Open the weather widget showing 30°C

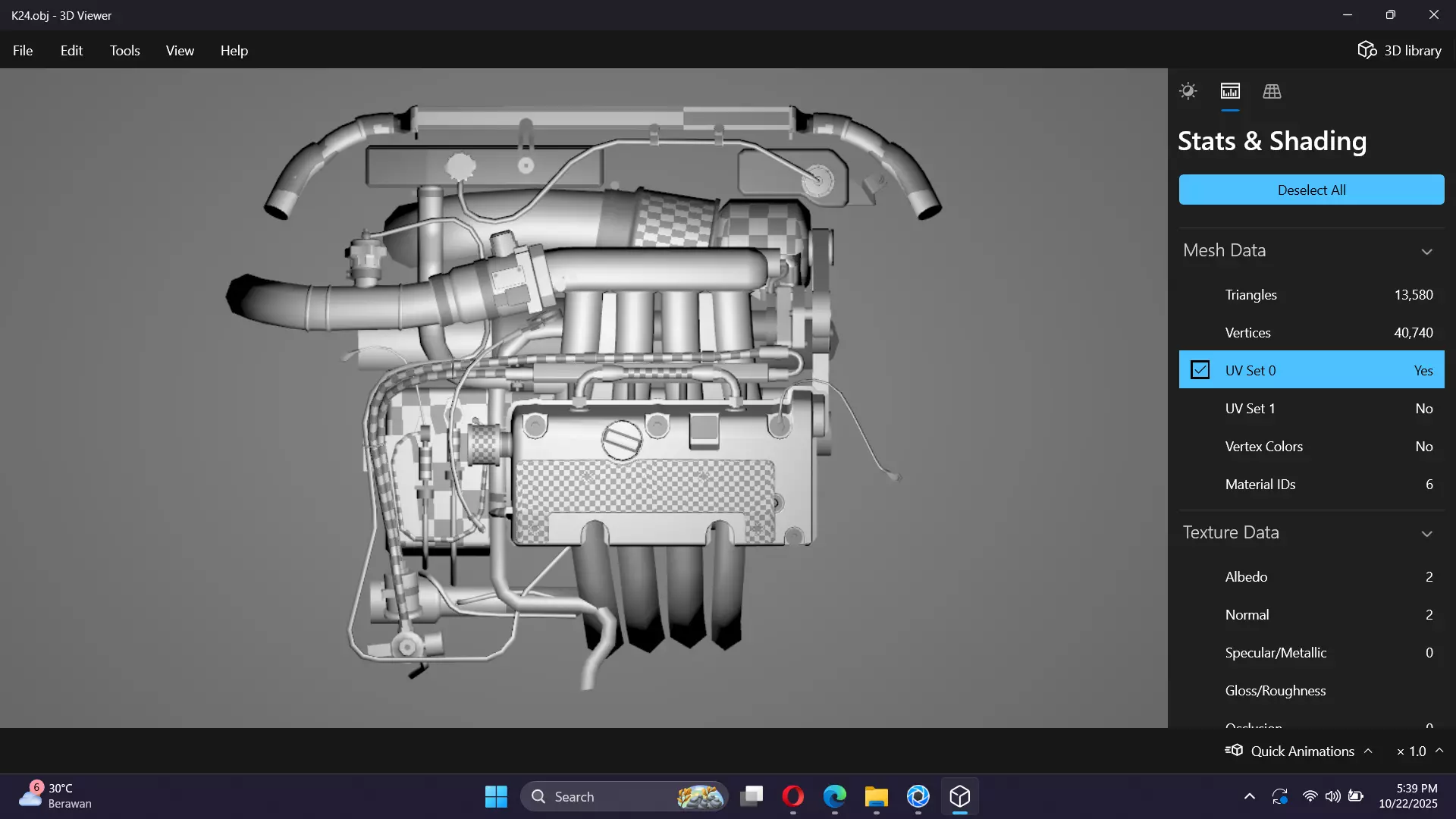(55, 796)
